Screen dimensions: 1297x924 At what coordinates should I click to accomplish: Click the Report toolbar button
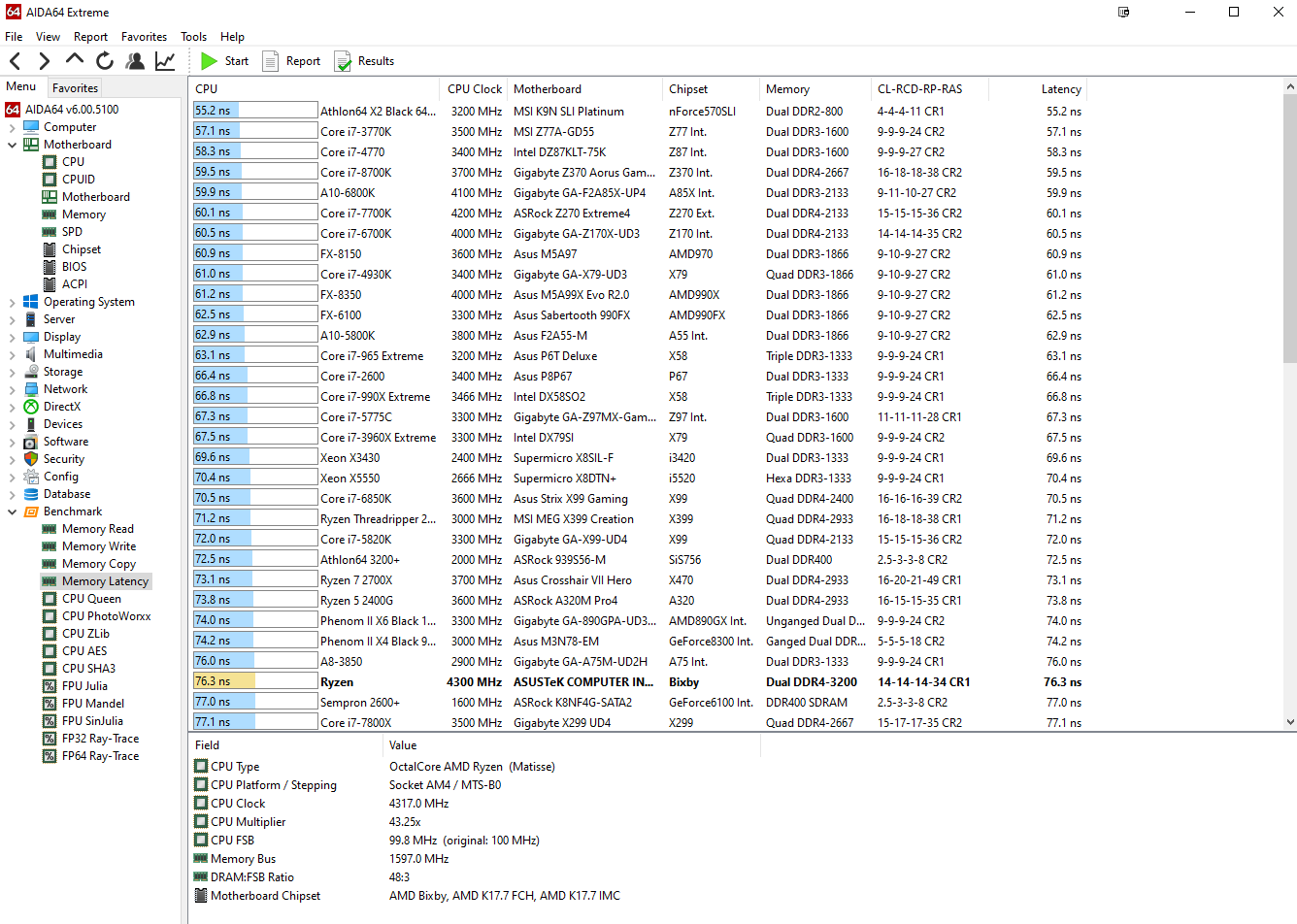pos(291,61)
